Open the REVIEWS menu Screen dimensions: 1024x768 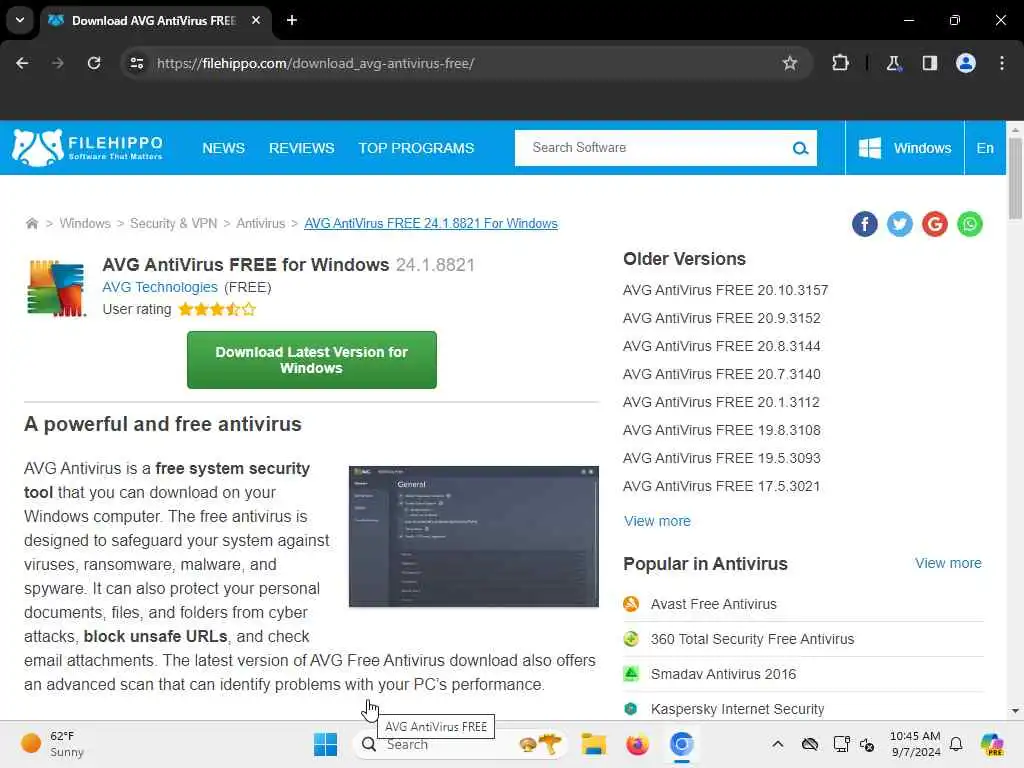302,148
